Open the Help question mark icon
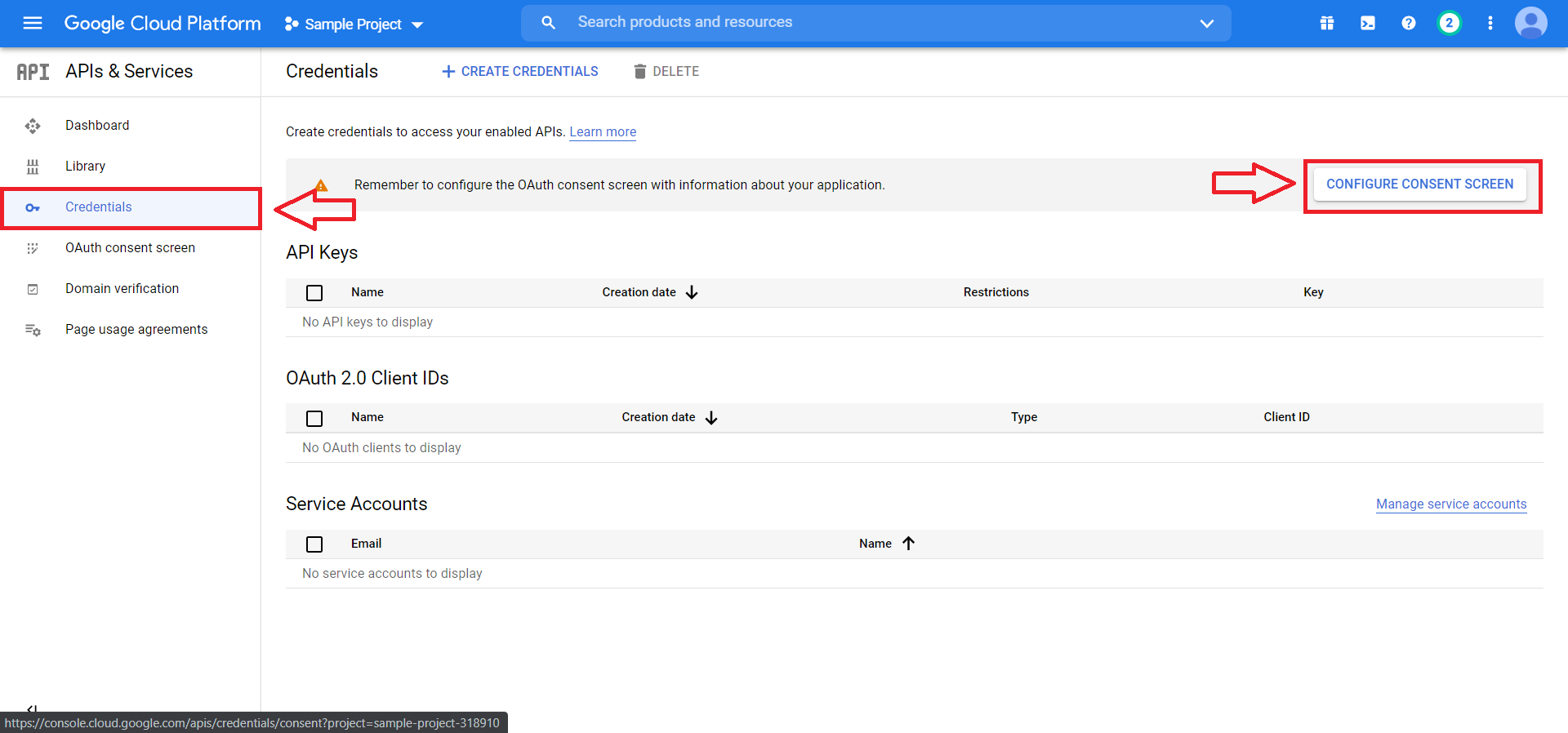1568x733 pixels. [1409, 23]
